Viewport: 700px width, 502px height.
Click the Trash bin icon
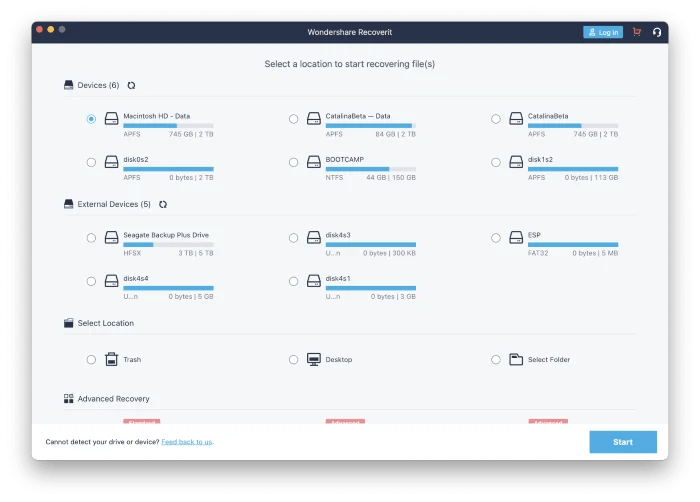coord(111,359)
